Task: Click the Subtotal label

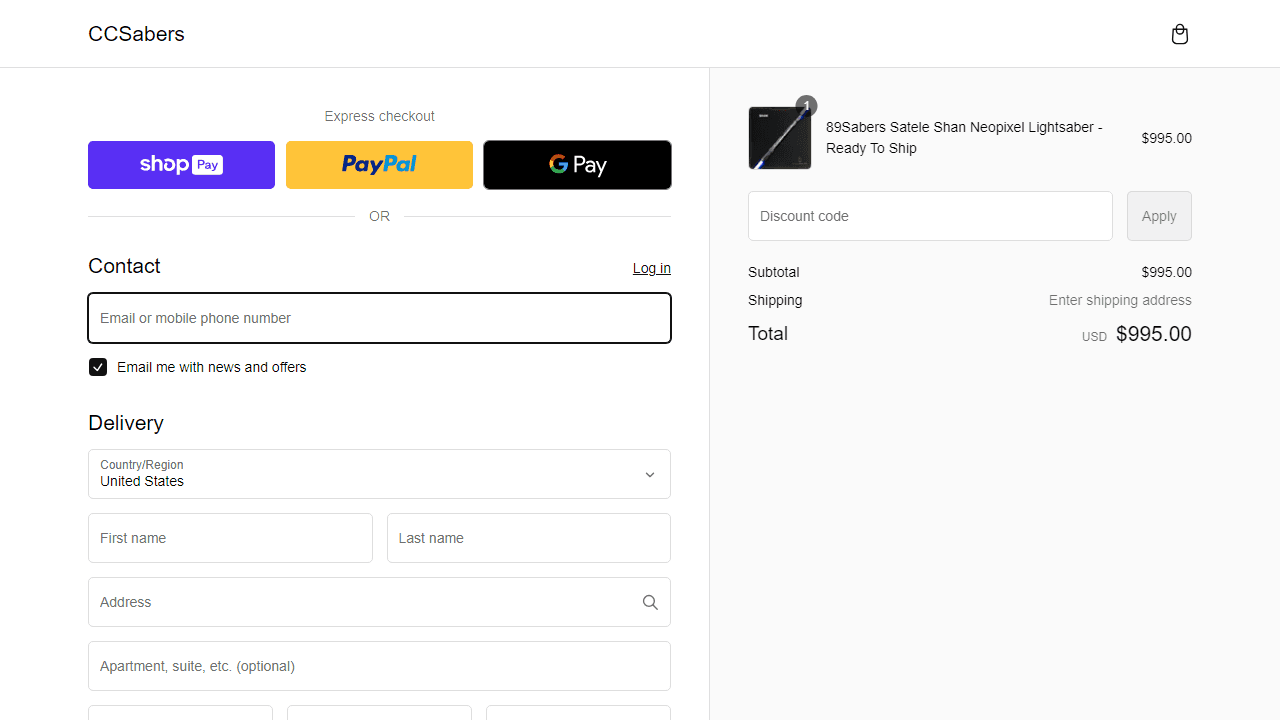Action: 774,272
